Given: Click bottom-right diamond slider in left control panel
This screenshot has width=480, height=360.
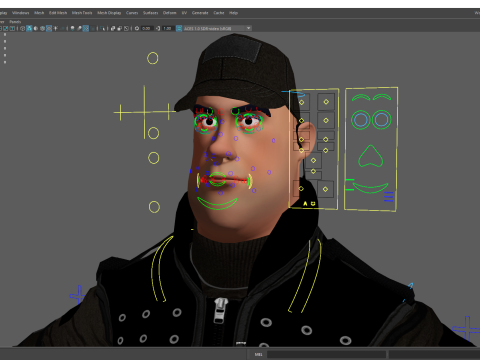Looking at the screenshot, I should coord(325,189).
